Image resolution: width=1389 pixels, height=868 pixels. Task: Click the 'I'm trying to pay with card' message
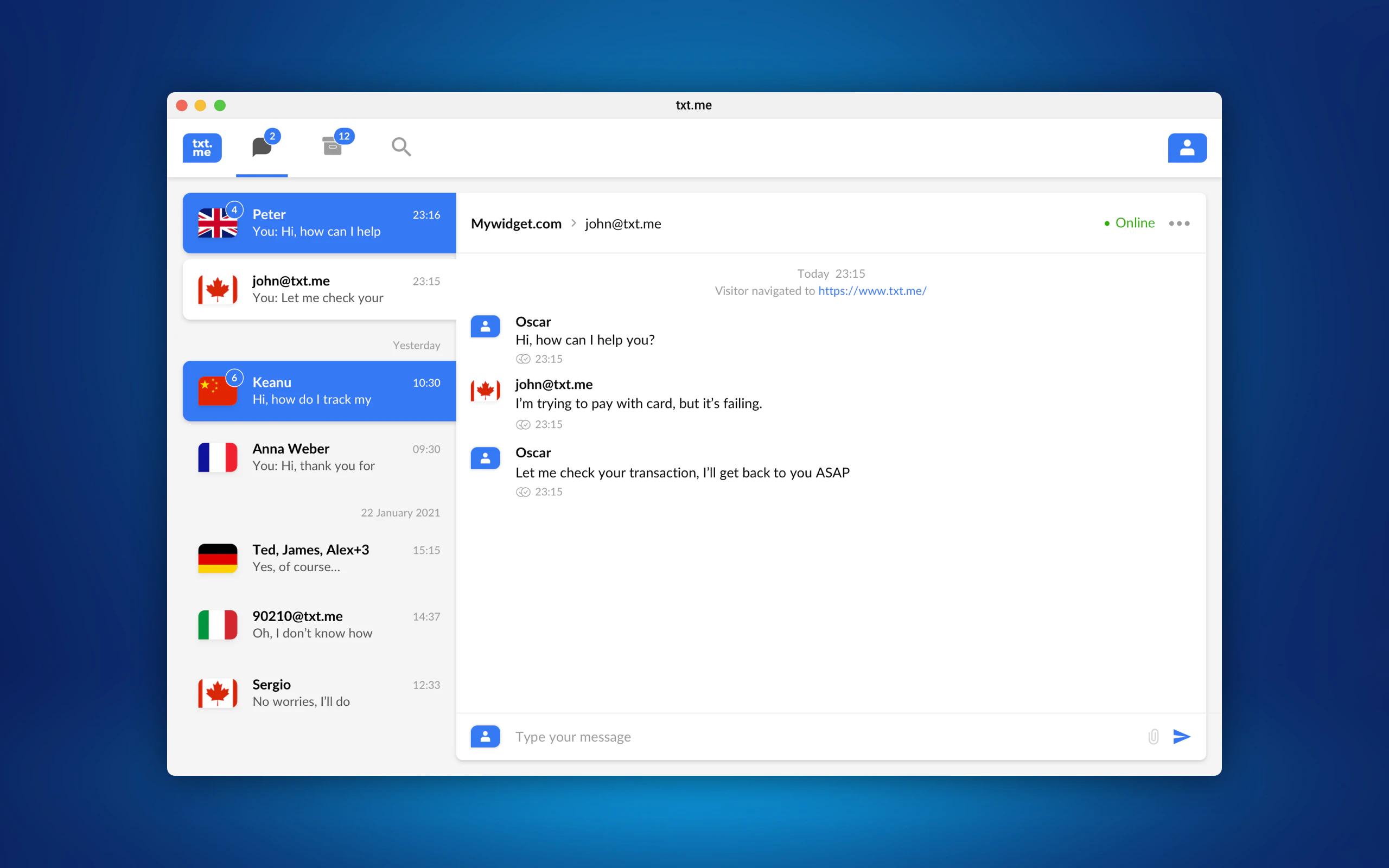tap(638, 404)
